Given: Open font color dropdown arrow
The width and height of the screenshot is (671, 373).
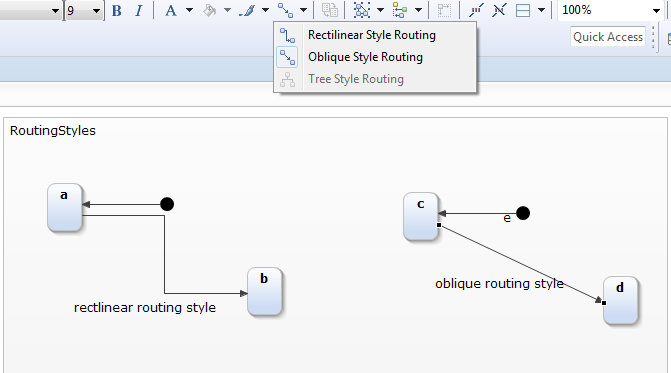Looking at the screenshot, I should [189, 10].
